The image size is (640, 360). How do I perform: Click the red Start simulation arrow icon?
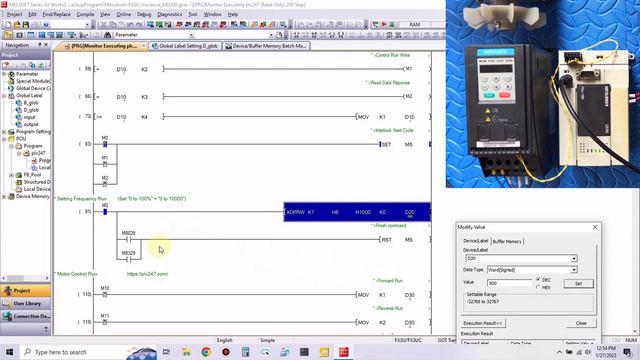(x=384, y=25)
